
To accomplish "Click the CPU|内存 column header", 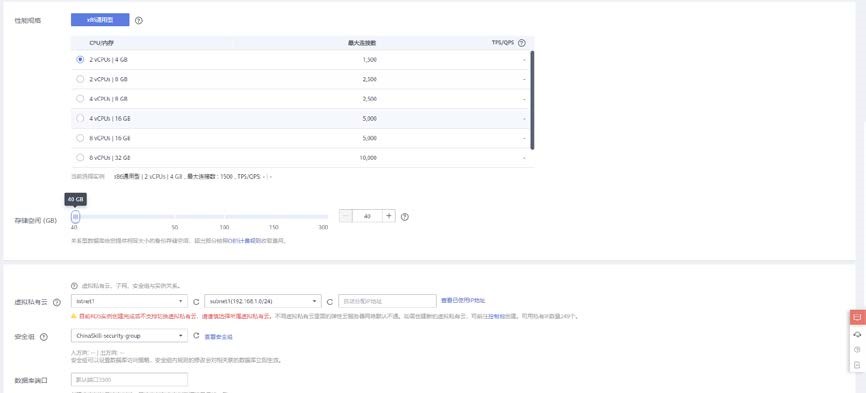I will pos(101,43).
